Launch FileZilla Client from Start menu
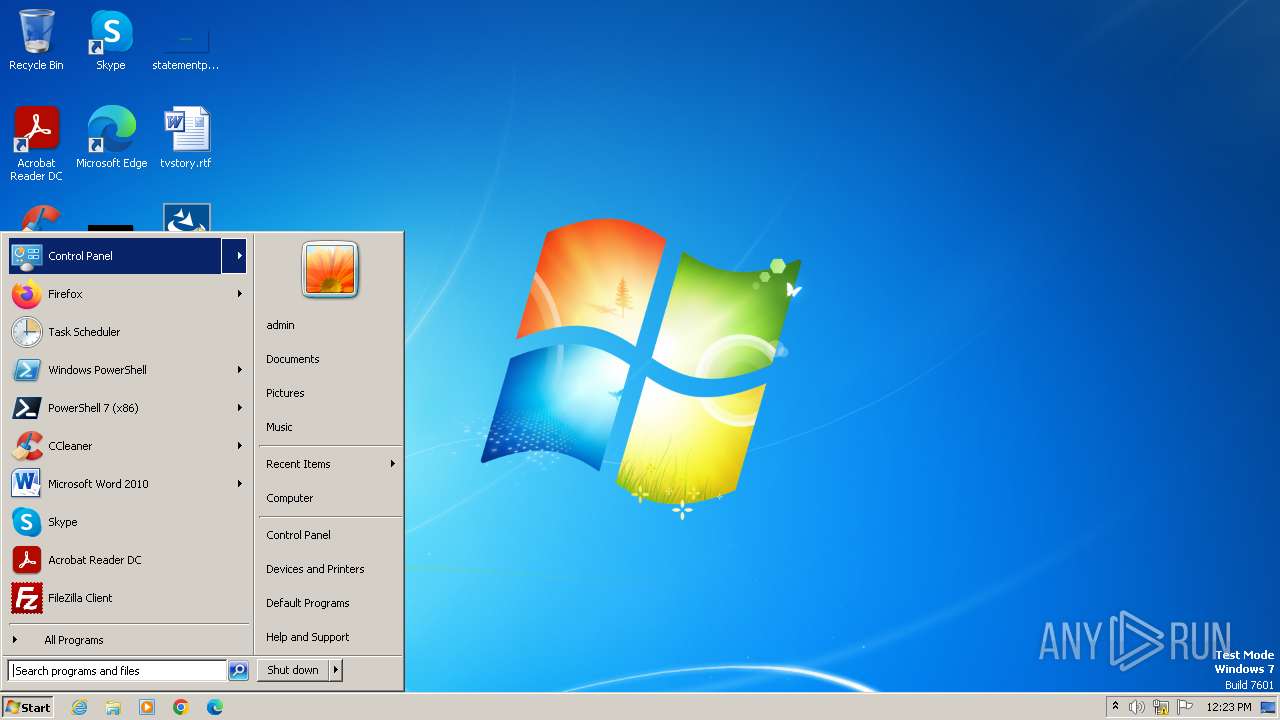The height and width of the screenshot is (720, 1280). click(x=127, y=598)
